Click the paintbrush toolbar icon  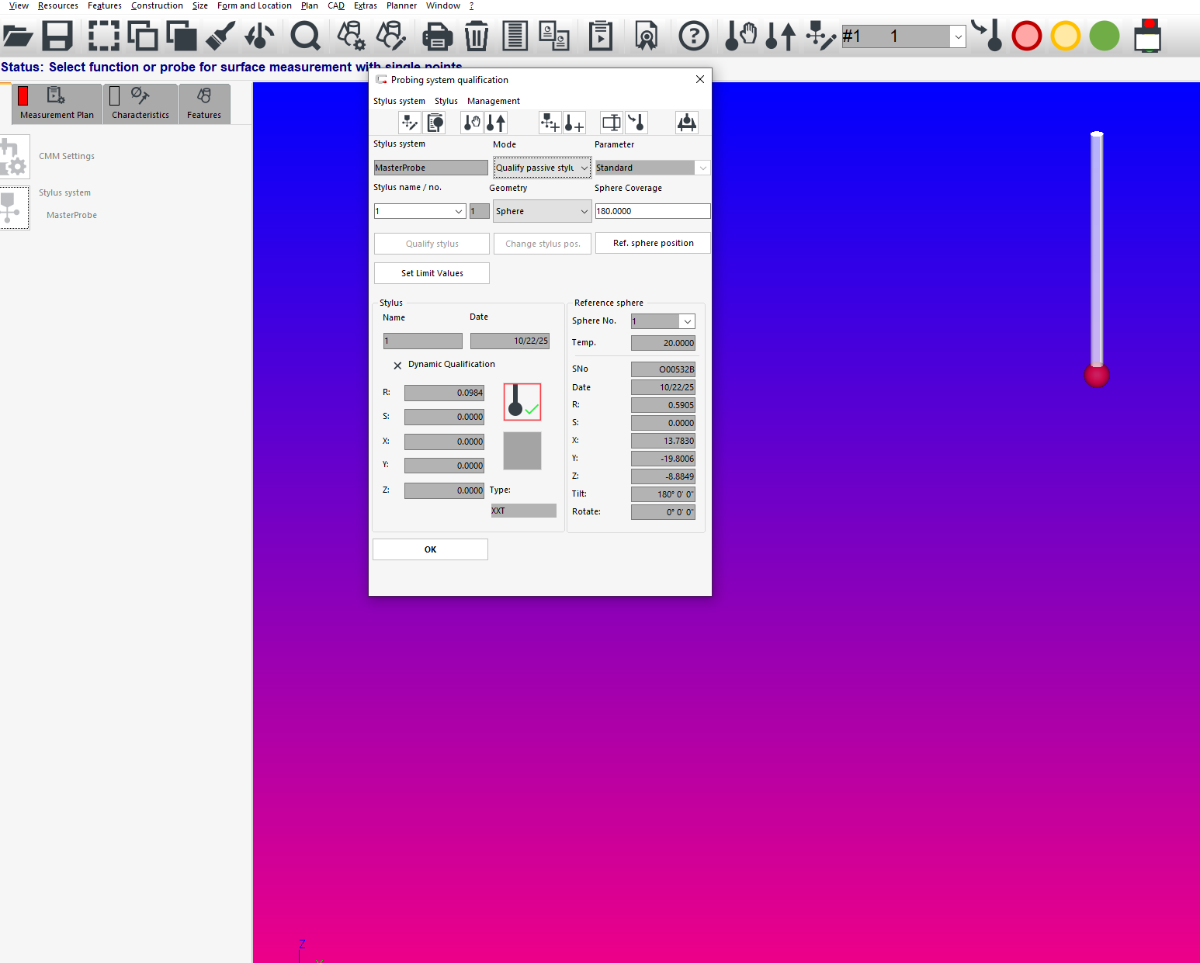pos(219,37)
